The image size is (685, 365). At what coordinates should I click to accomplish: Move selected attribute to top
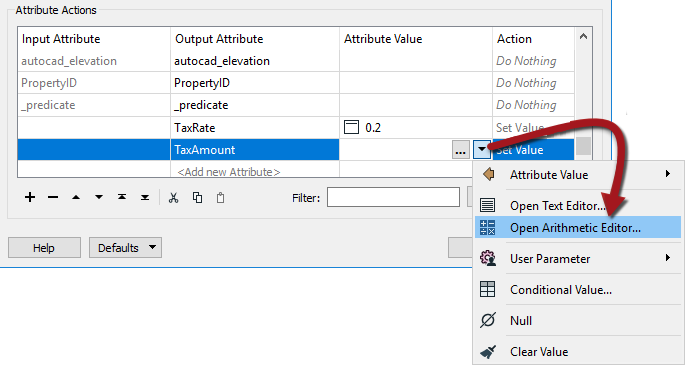point(122,197)
